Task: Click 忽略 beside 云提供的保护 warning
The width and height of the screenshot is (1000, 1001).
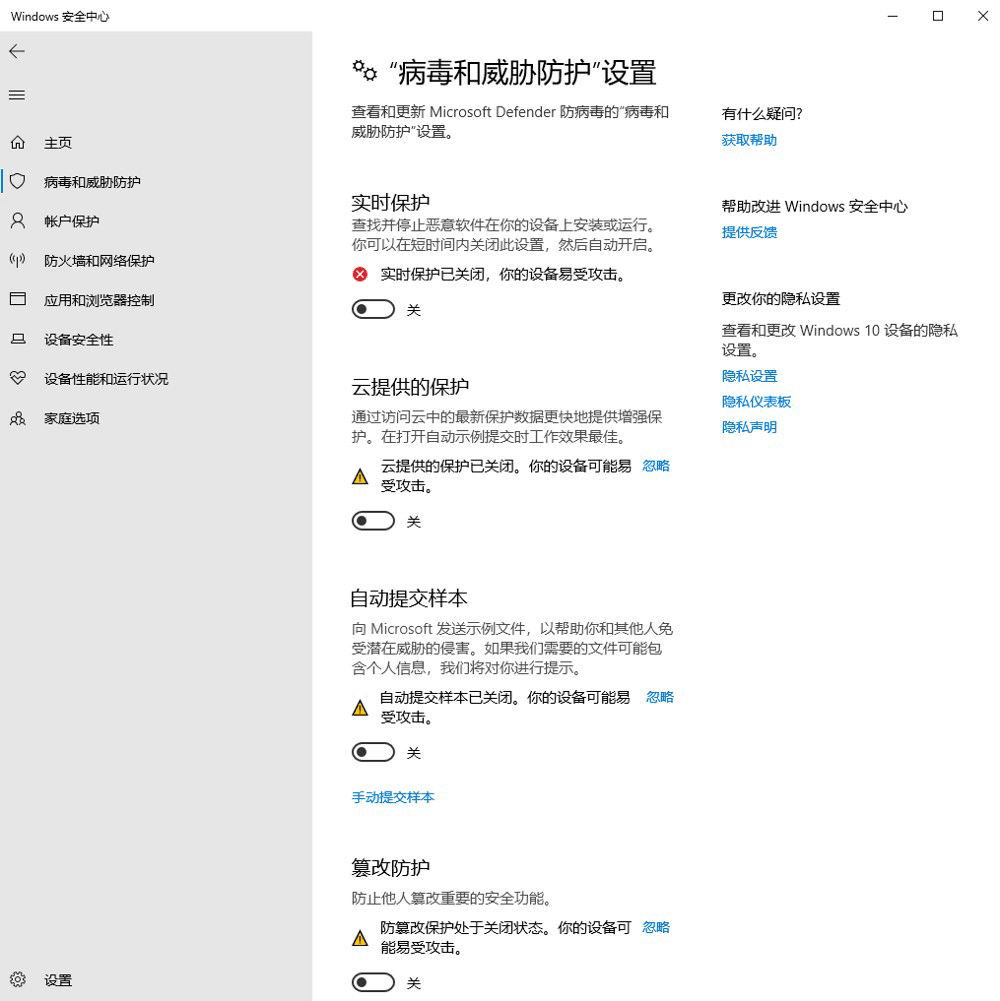Action: click(656, 466)
